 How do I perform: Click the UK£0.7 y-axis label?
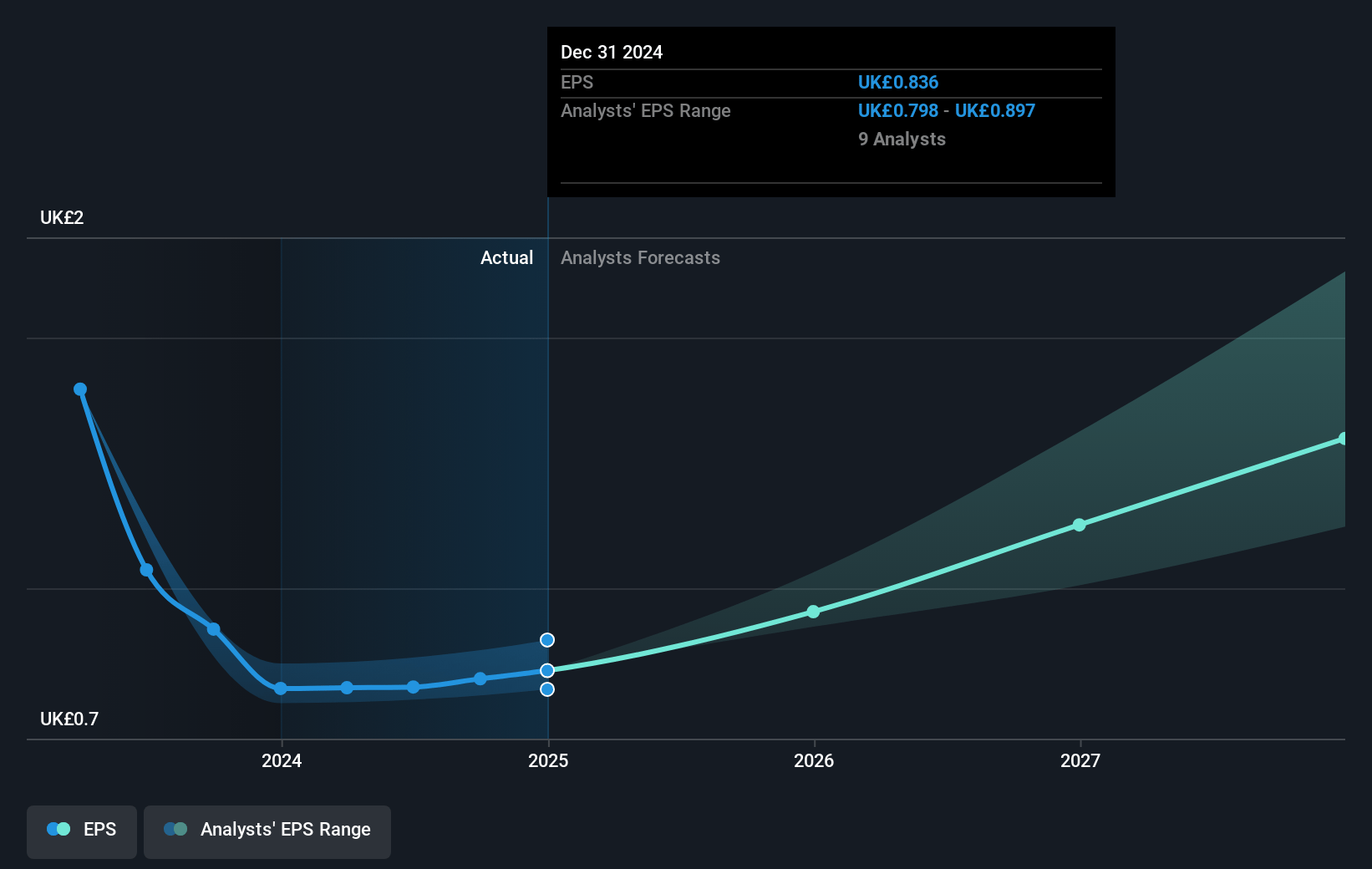click(x=69, y=719)
